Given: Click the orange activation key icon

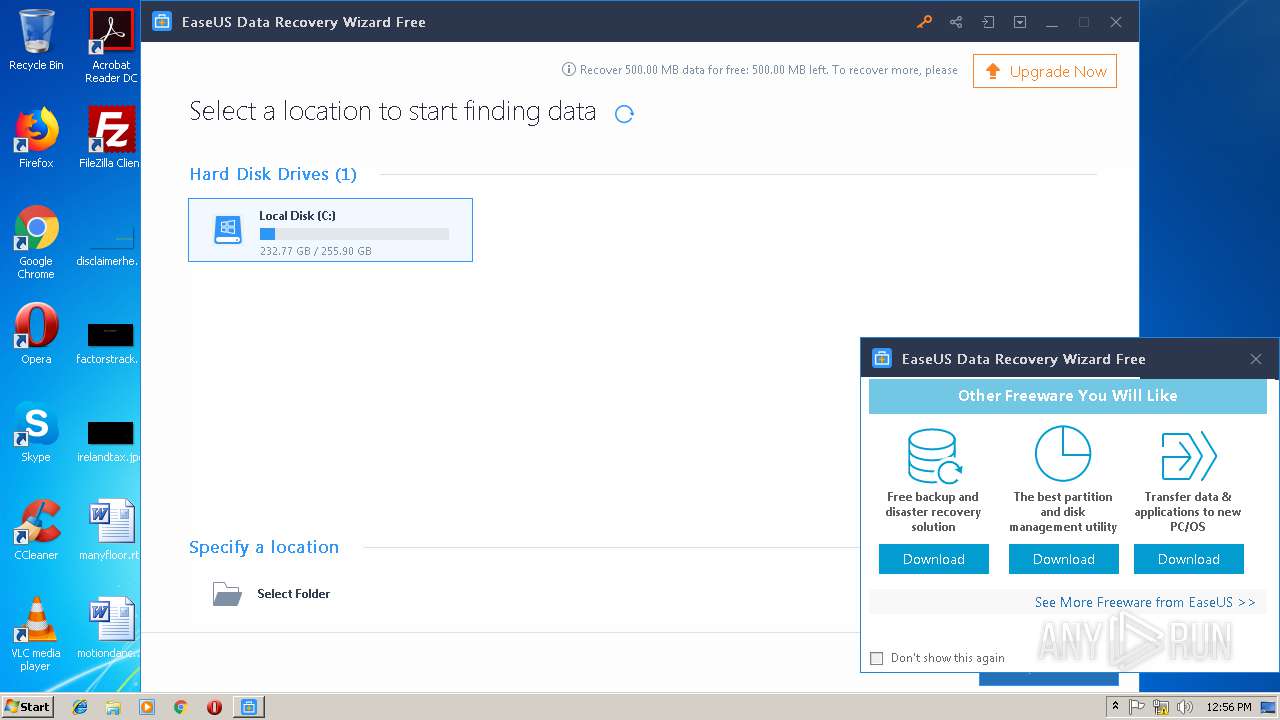Looking at the screenshot, I should coord(924,22).
